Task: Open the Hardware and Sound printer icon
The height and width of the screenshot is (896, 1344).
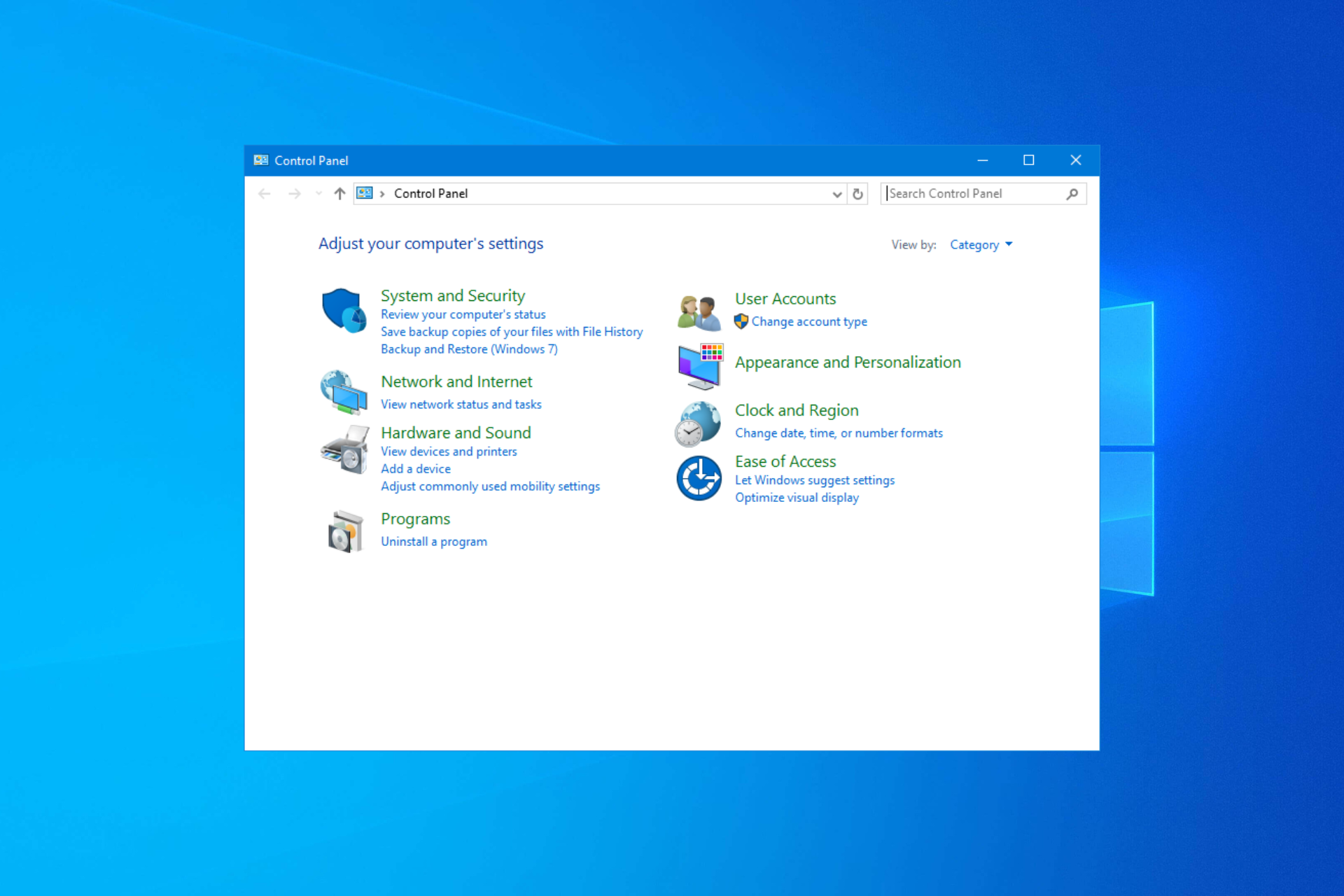Action: pyautogui.click(x=344, y=449)
